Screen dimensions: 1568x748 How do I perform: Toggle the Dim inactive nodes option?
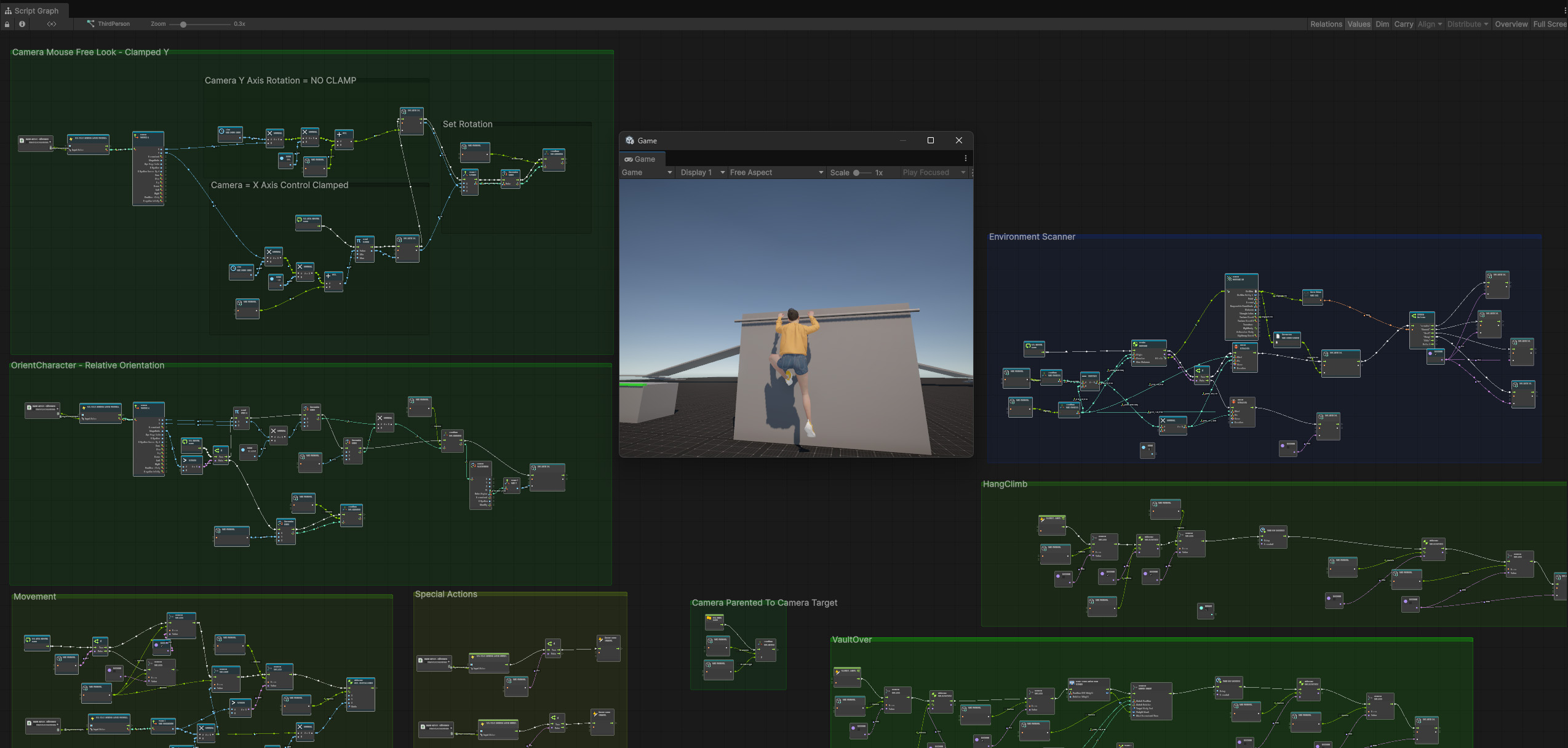(x=1382, y=24)
